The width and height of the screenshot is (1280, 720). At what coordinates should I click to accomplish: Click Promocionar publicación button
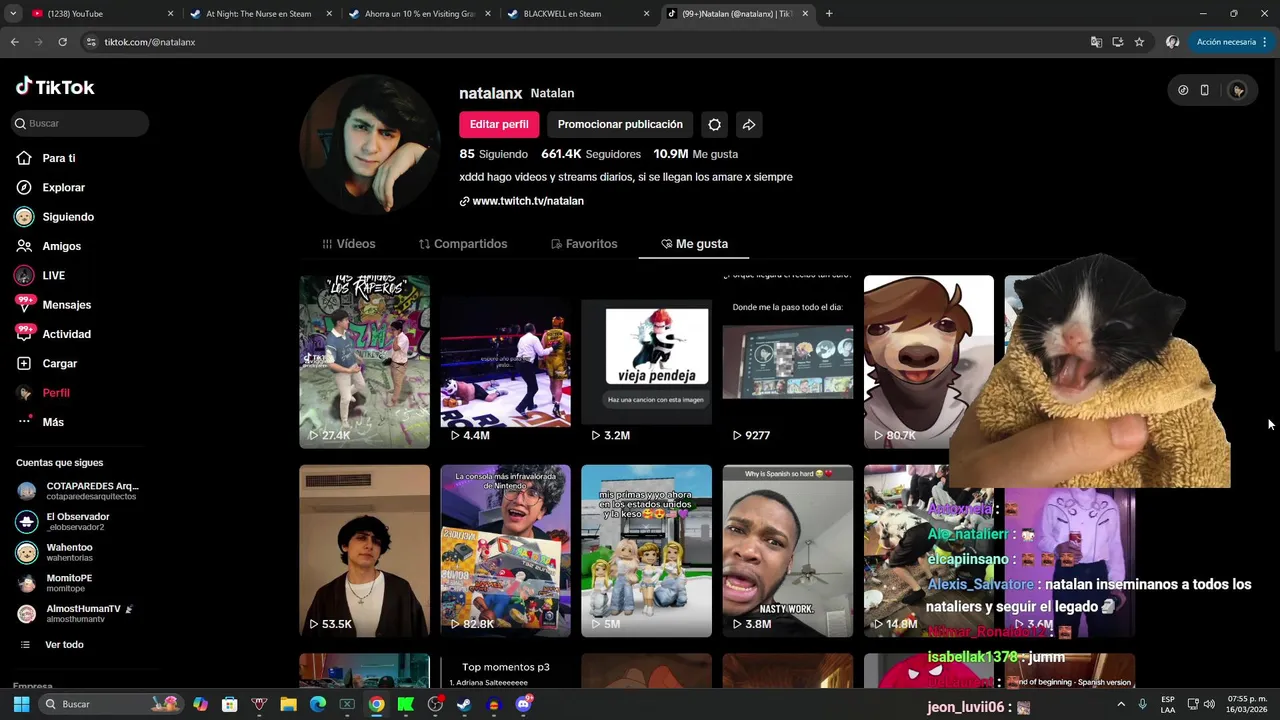620,124
